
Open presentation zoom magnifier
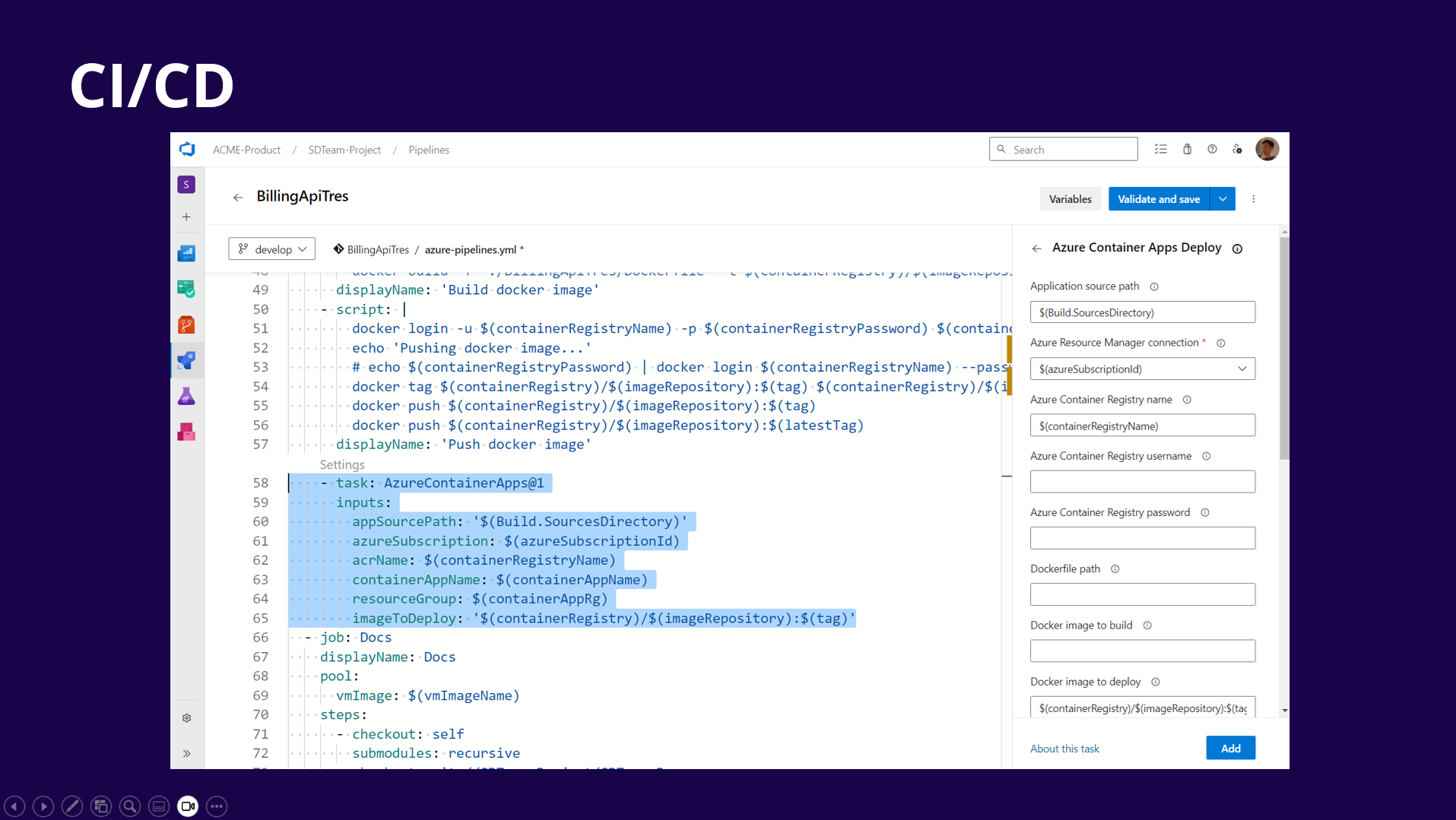130,806
